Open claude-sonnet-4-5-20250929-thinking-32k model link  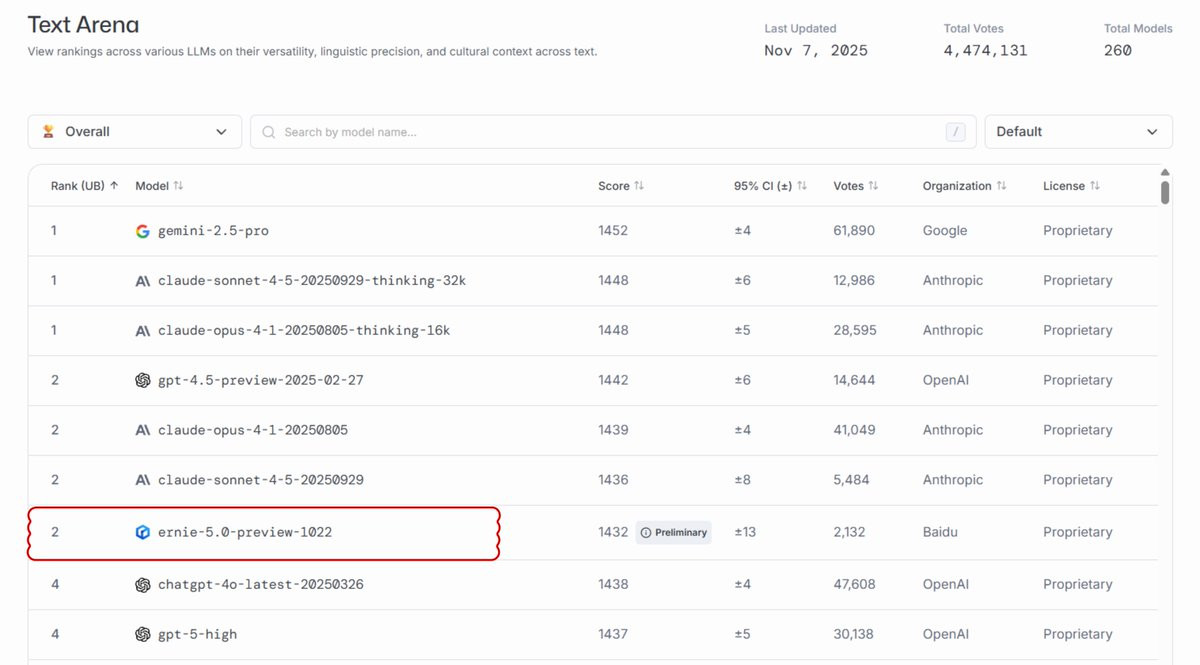(312, 281)
